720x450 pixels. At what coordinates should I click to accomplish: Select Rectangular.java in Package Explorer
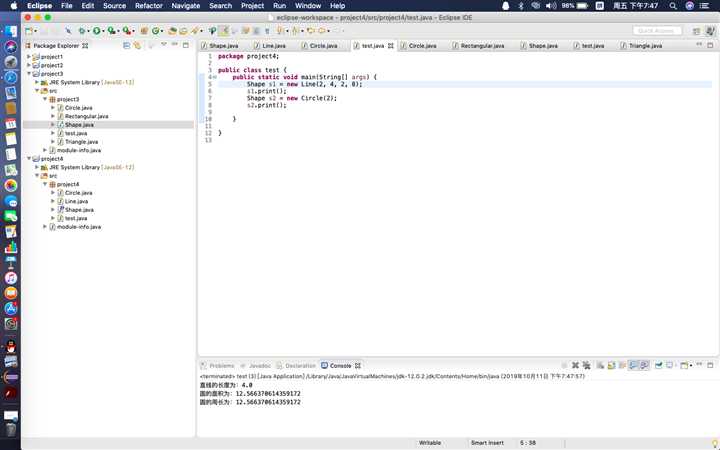click(86, 116)
